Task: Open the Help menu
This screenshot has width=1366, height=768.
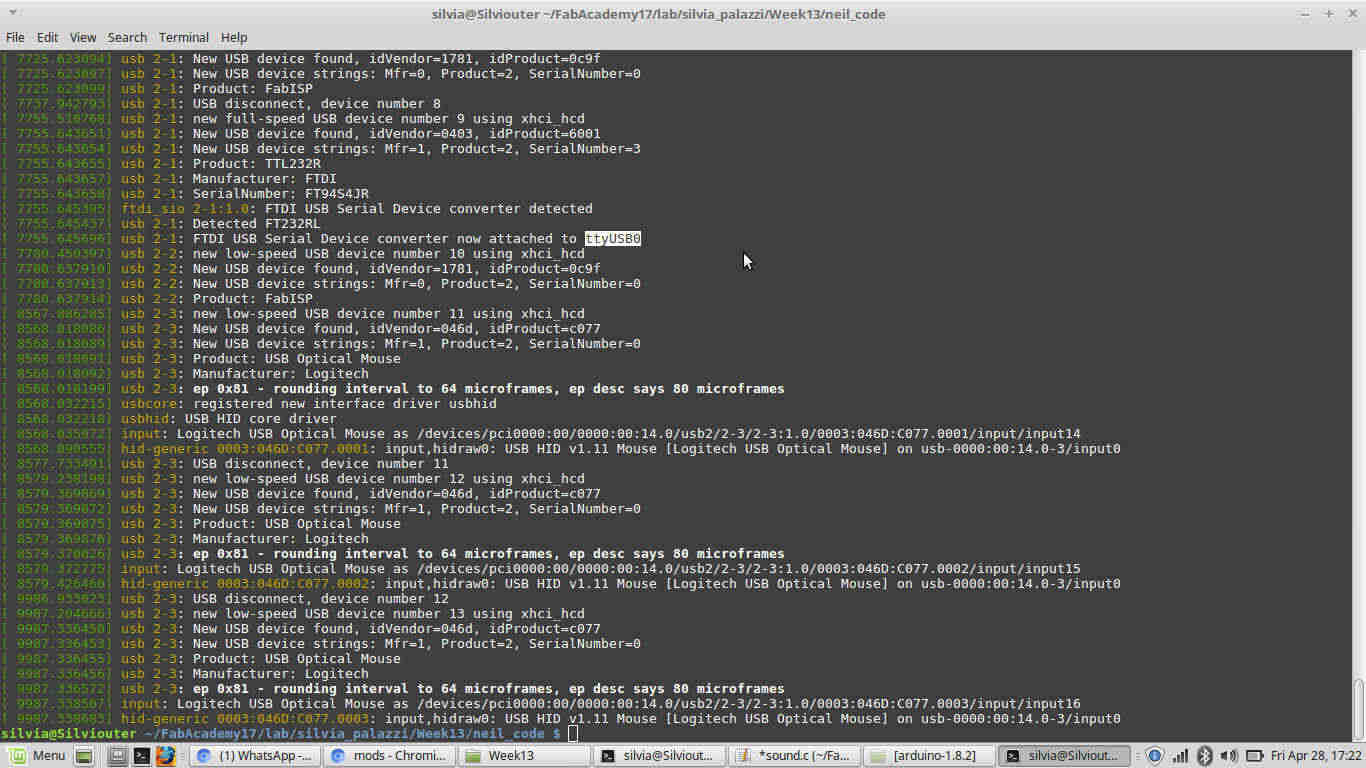Action: click(x=234, y=37)
